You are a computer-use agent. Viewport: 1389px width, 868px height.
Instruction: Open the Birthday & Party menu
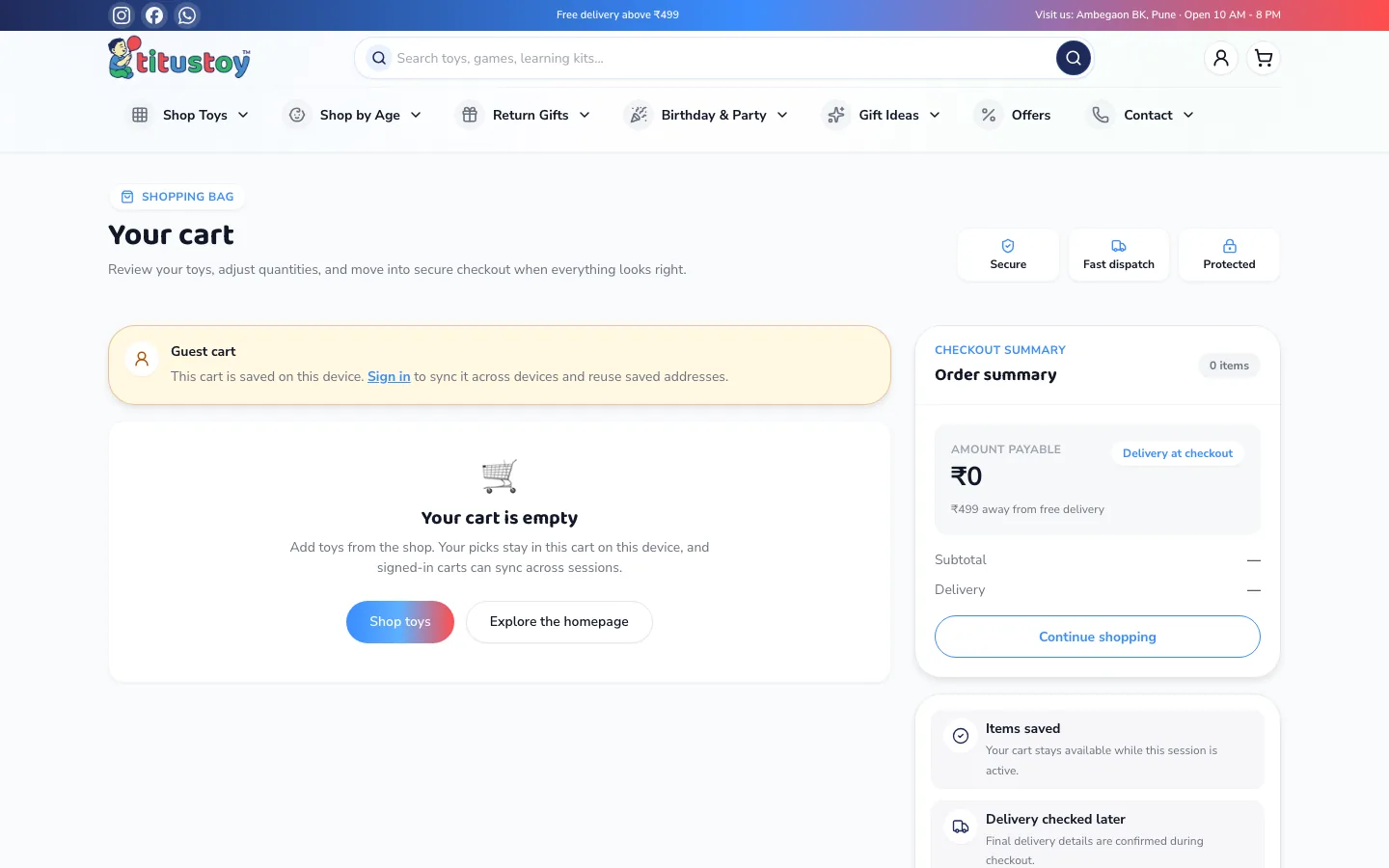pos(707,115)
